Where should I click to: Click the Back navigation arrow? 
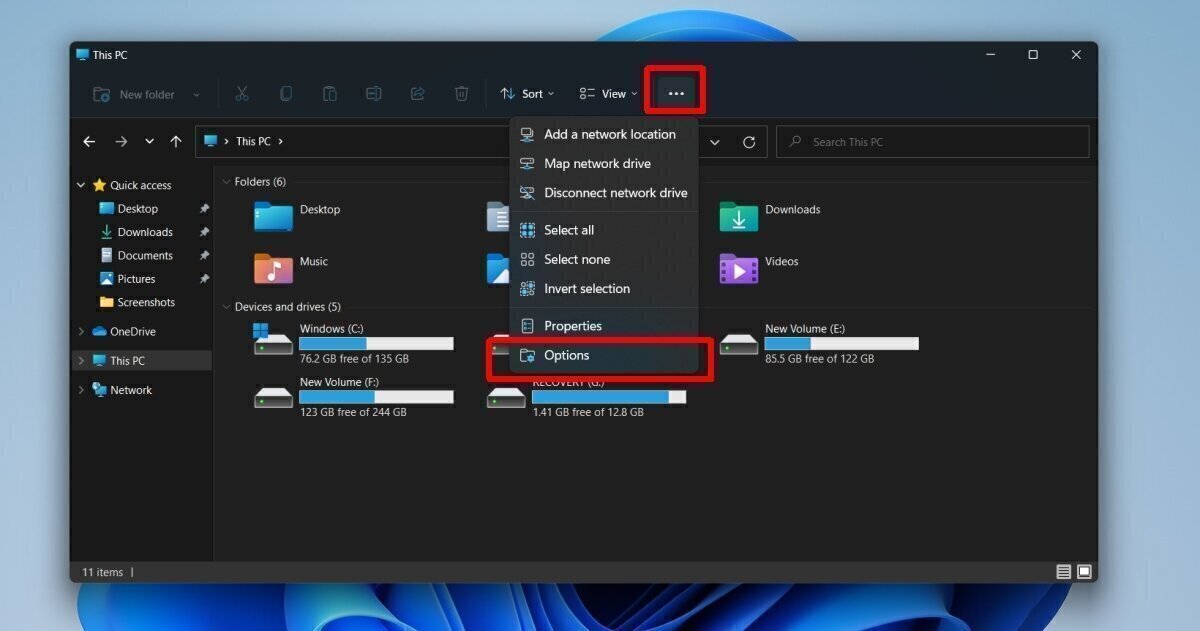point(89,141)
